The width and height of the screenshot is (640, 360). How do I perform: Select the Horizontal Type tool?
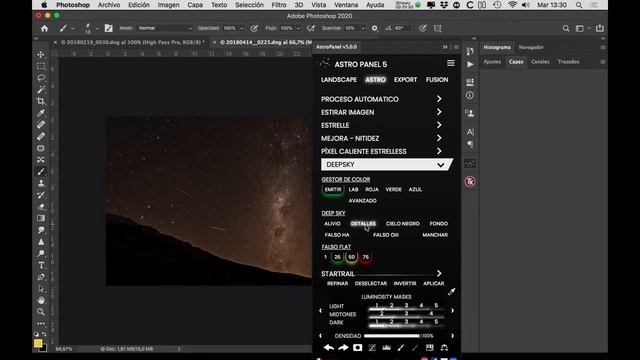(41, 265)
